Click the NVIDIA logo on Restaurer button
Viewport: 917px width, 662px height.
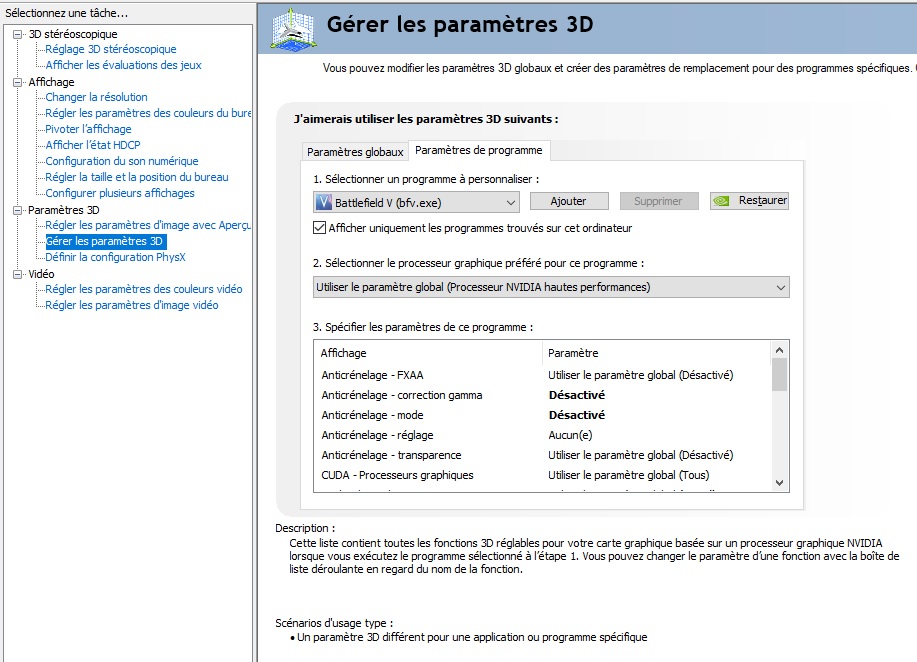coord(721,201)
